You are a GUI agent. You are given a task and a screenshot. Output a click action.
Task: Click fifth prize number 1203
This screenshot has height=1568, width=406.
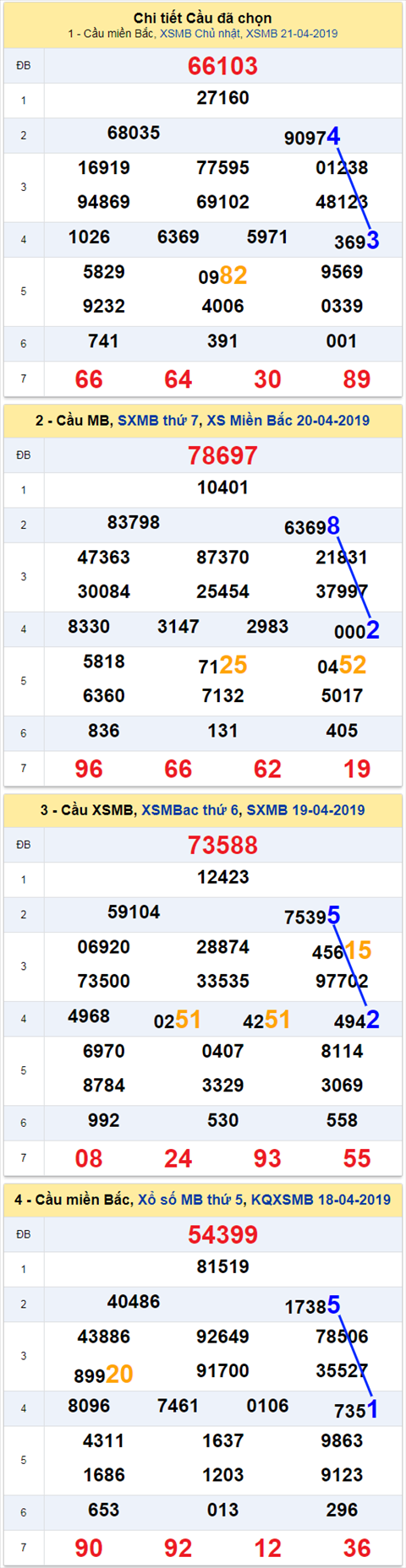tap(222, 1475)
